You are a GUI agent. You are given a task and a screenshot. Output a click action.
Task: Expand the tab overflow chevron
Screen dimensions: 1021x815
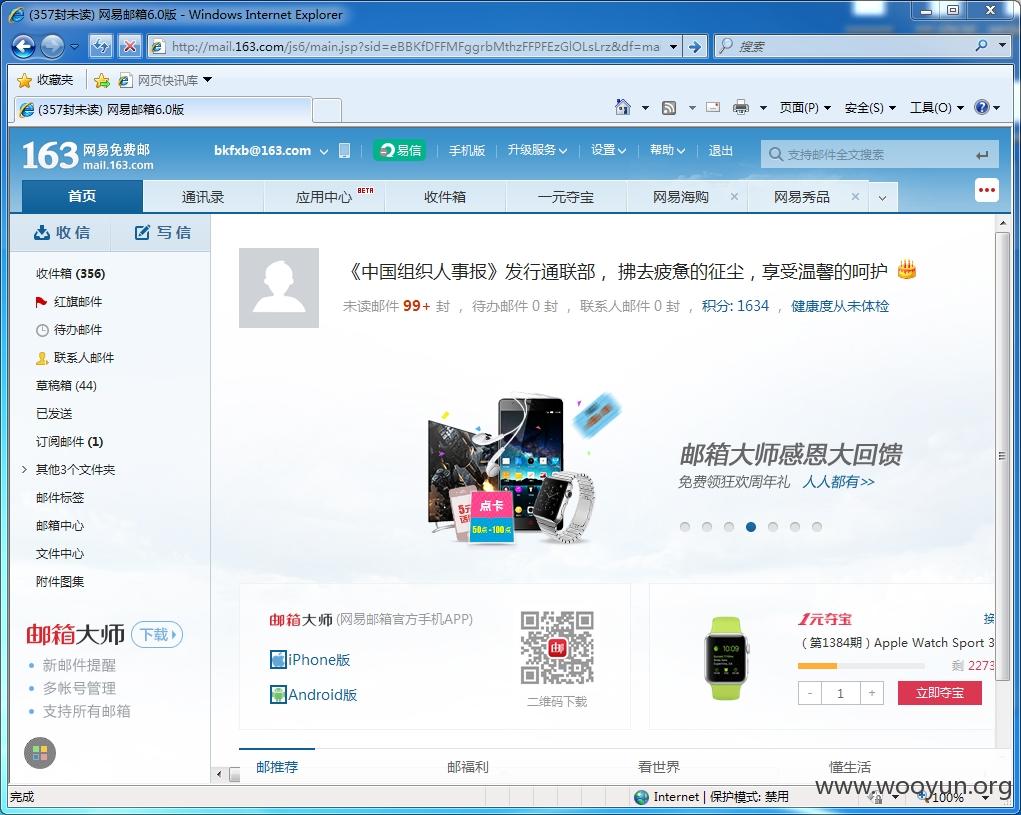882,198
